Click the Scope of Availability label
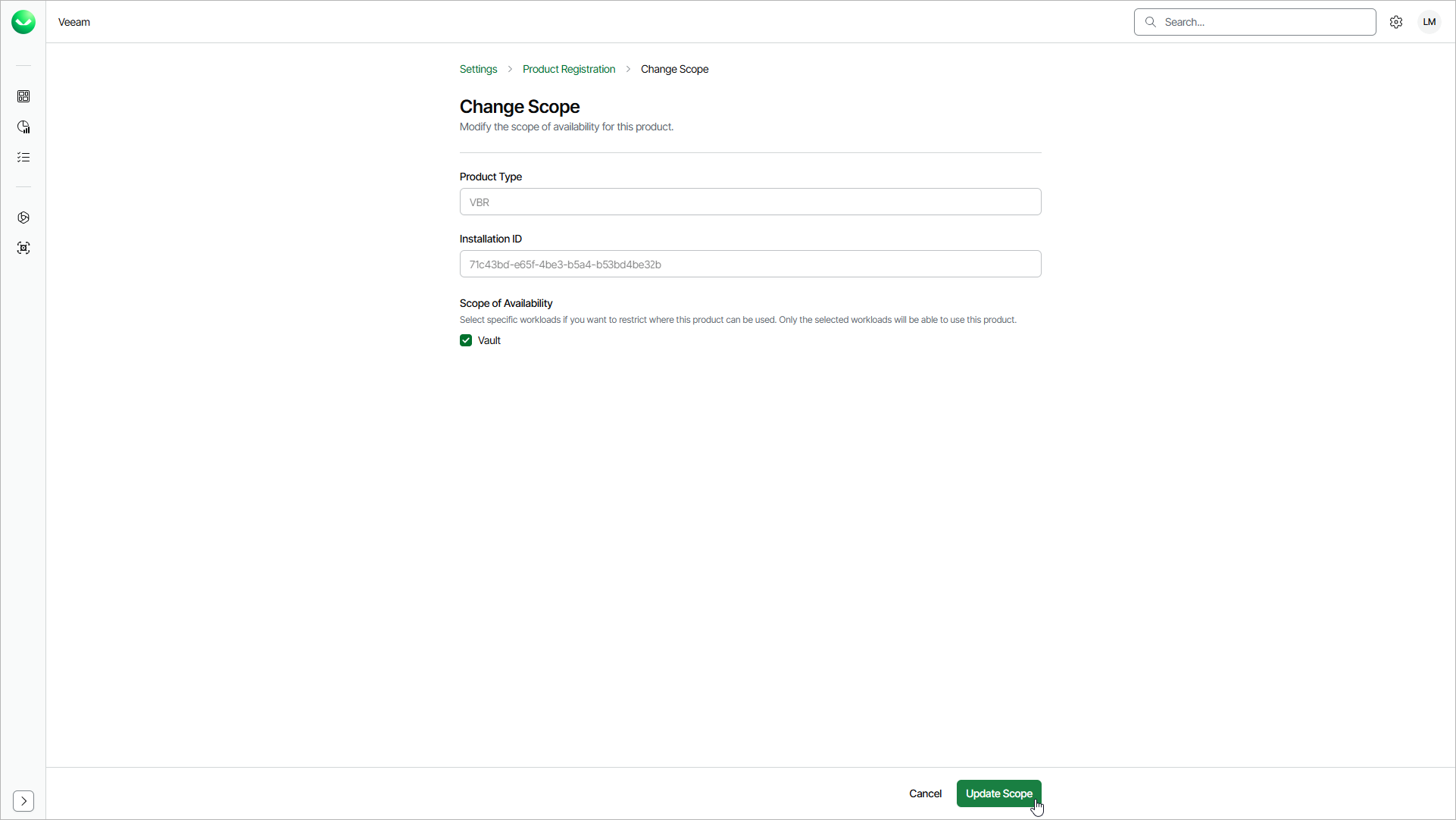Screen dimensions: 1456x820 click(x=506, y=303)
